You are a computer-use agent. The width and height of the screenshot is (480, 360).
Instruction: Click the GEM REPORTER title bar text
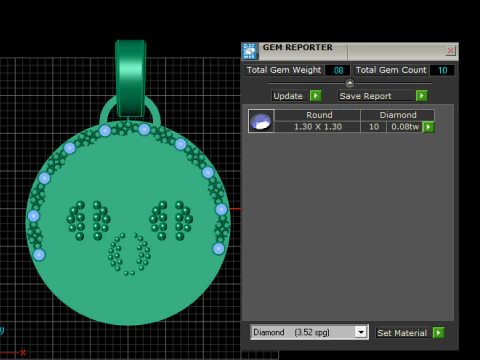pos(297,47)
